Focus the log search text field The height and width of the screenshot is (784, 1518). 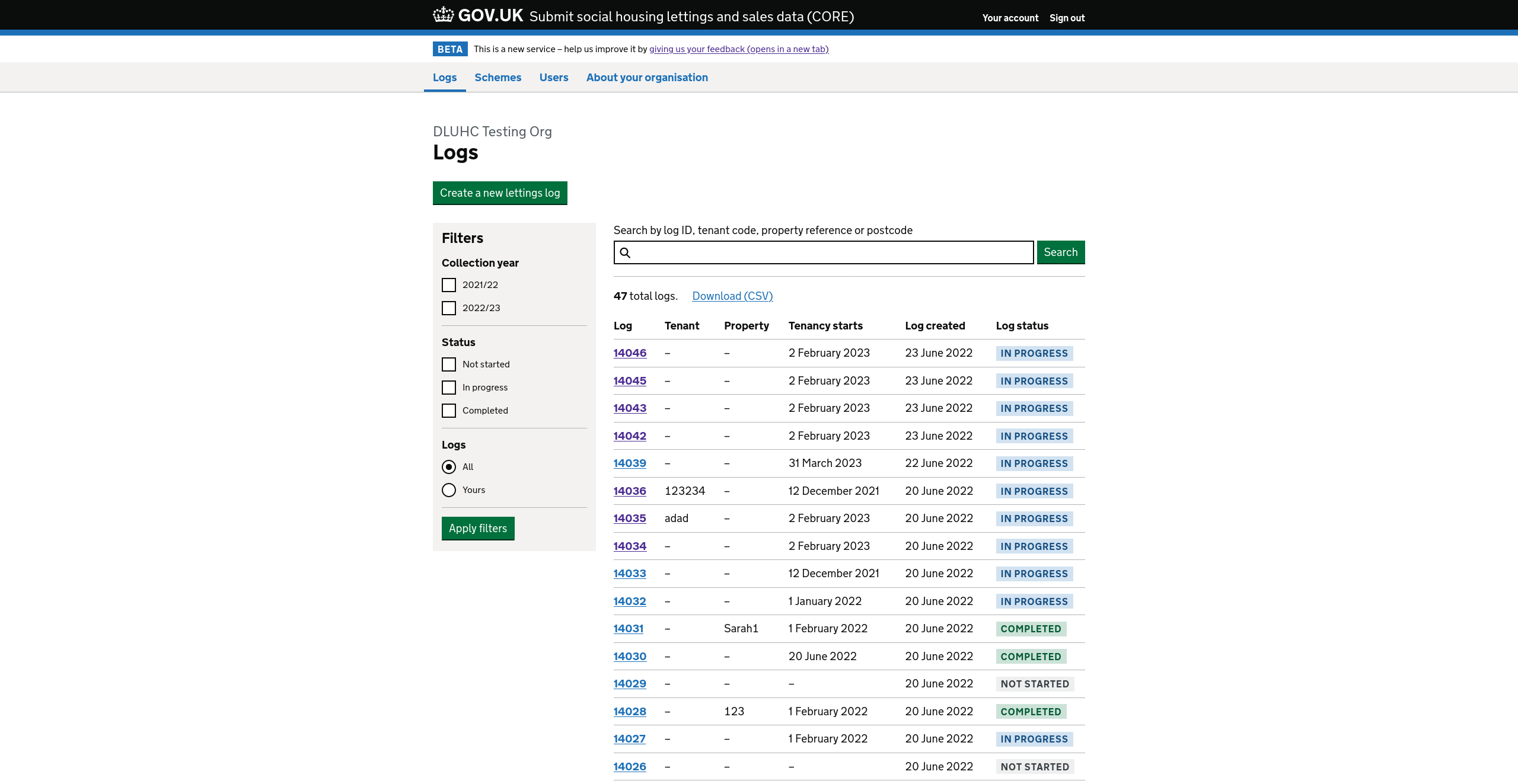(x=830, y=252)
